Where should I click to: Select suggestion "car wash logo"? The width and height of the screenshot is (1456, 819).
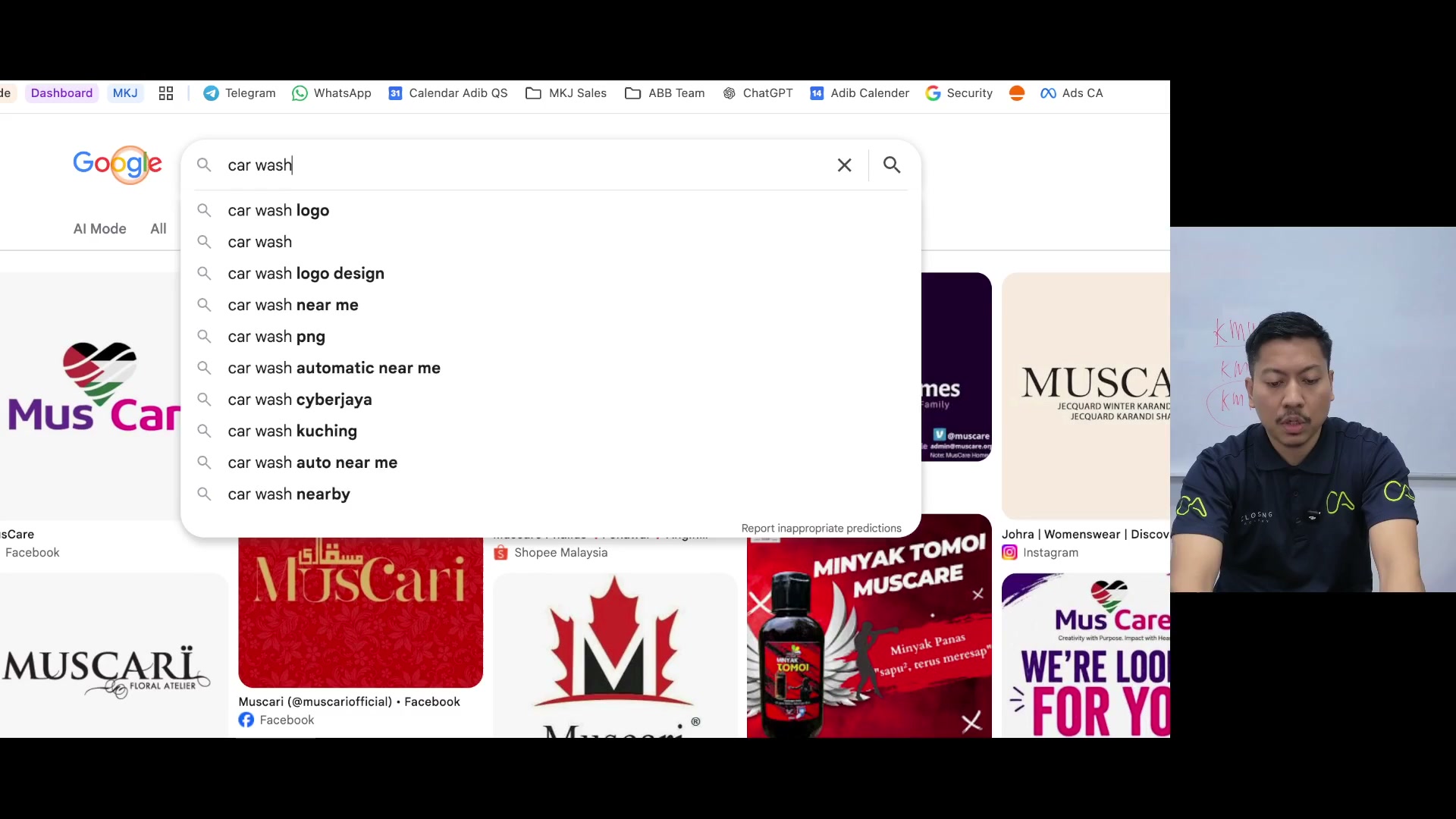pos(551,211)
